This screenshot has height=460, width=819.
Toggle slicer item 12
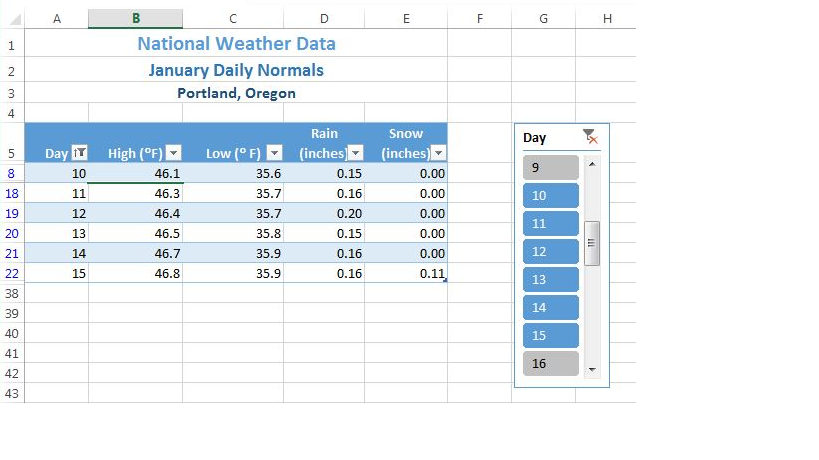pyautogui.click(x=551, y=251)
